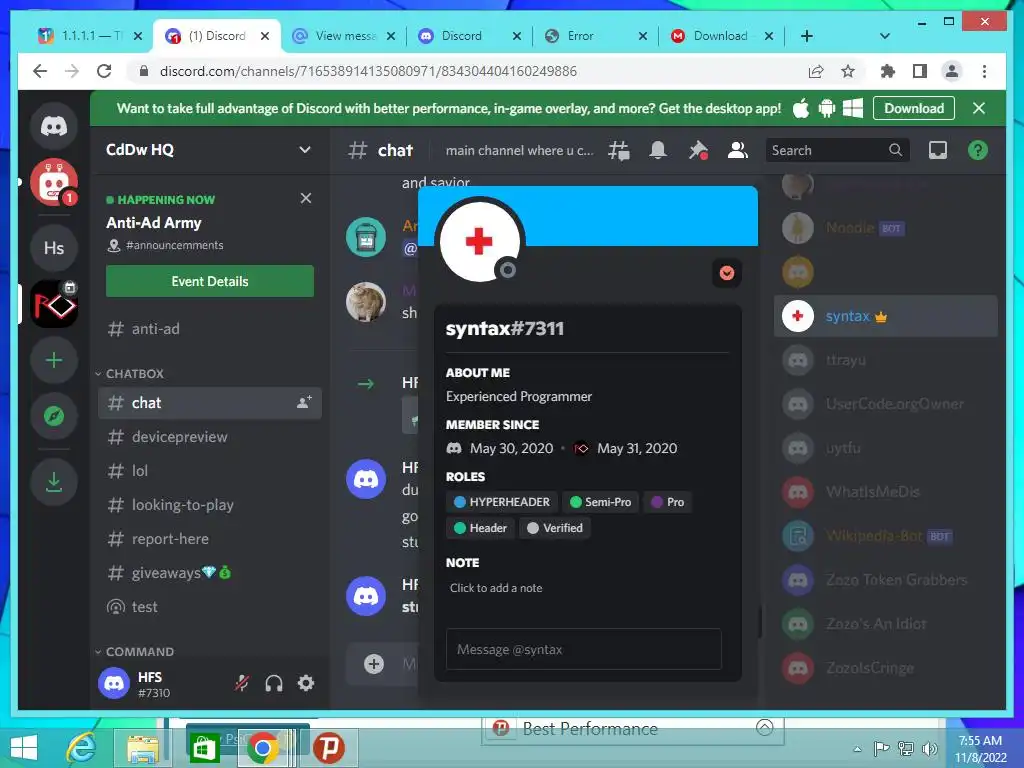1024x768 pixels.
Task: Focus the Message @syntax input box
Action: (x=584, y=649)
